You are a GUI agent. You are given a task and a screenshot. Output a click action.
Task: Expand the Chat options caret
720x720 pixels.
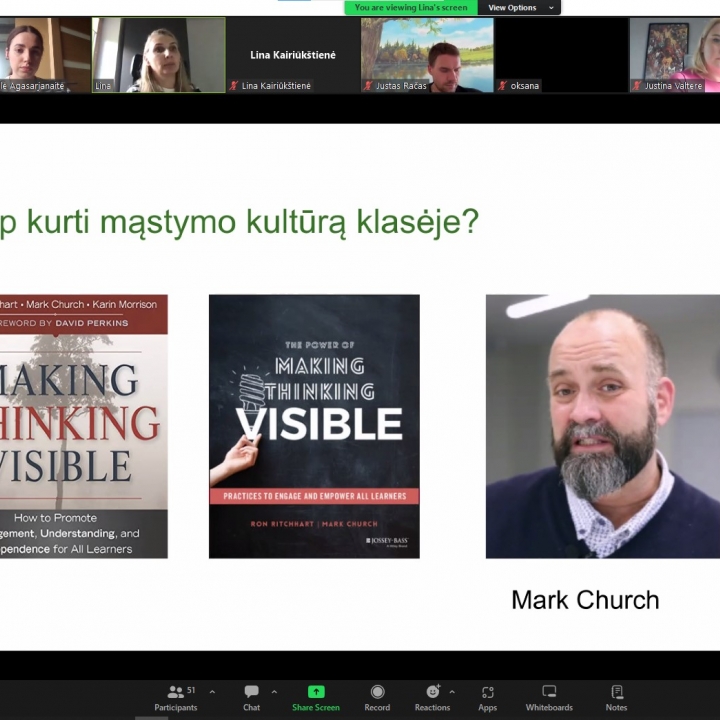point(274,692)
